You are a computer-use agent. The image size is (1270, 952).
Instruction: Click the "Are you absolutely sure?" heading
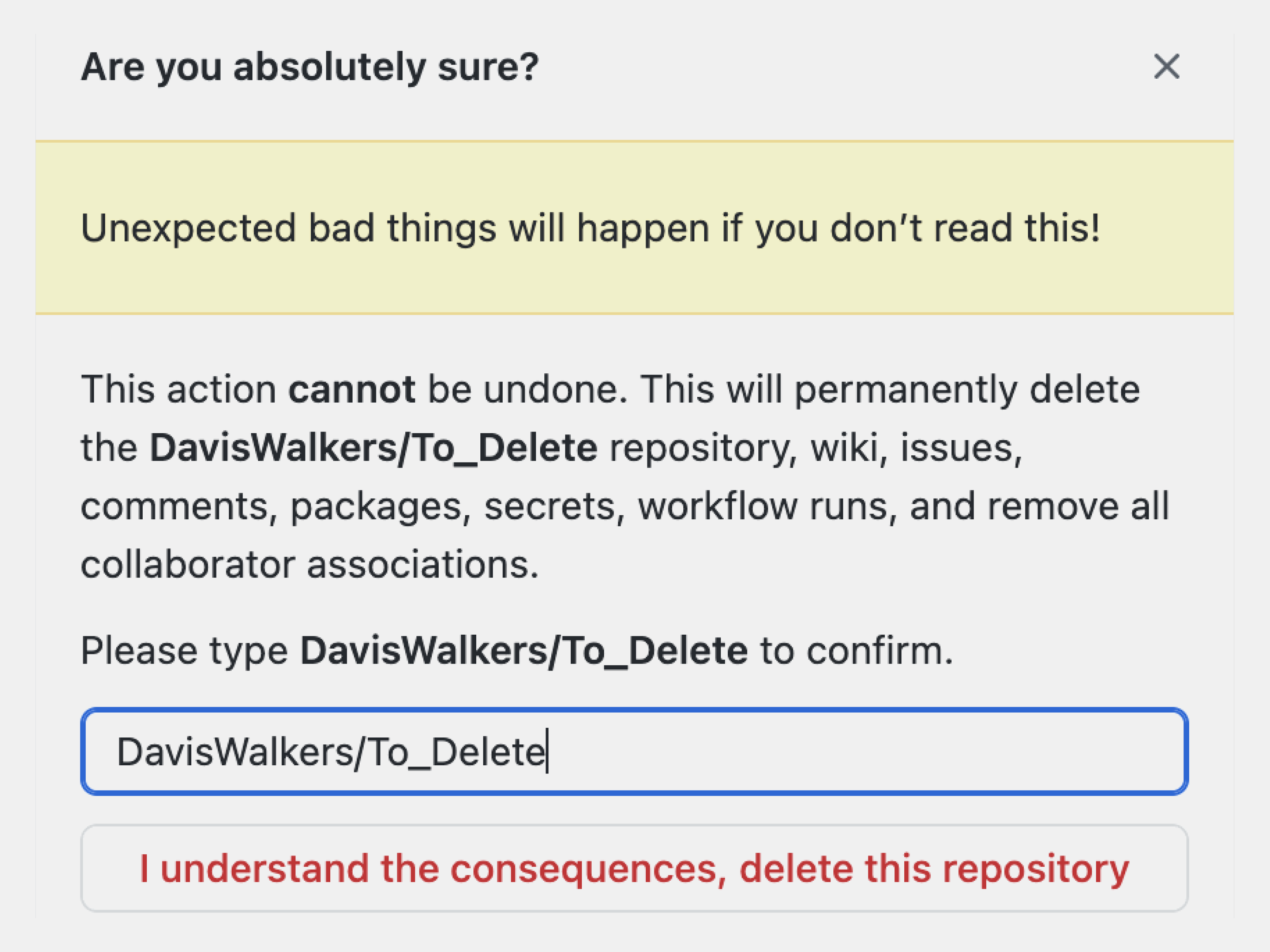click(310, 67)
